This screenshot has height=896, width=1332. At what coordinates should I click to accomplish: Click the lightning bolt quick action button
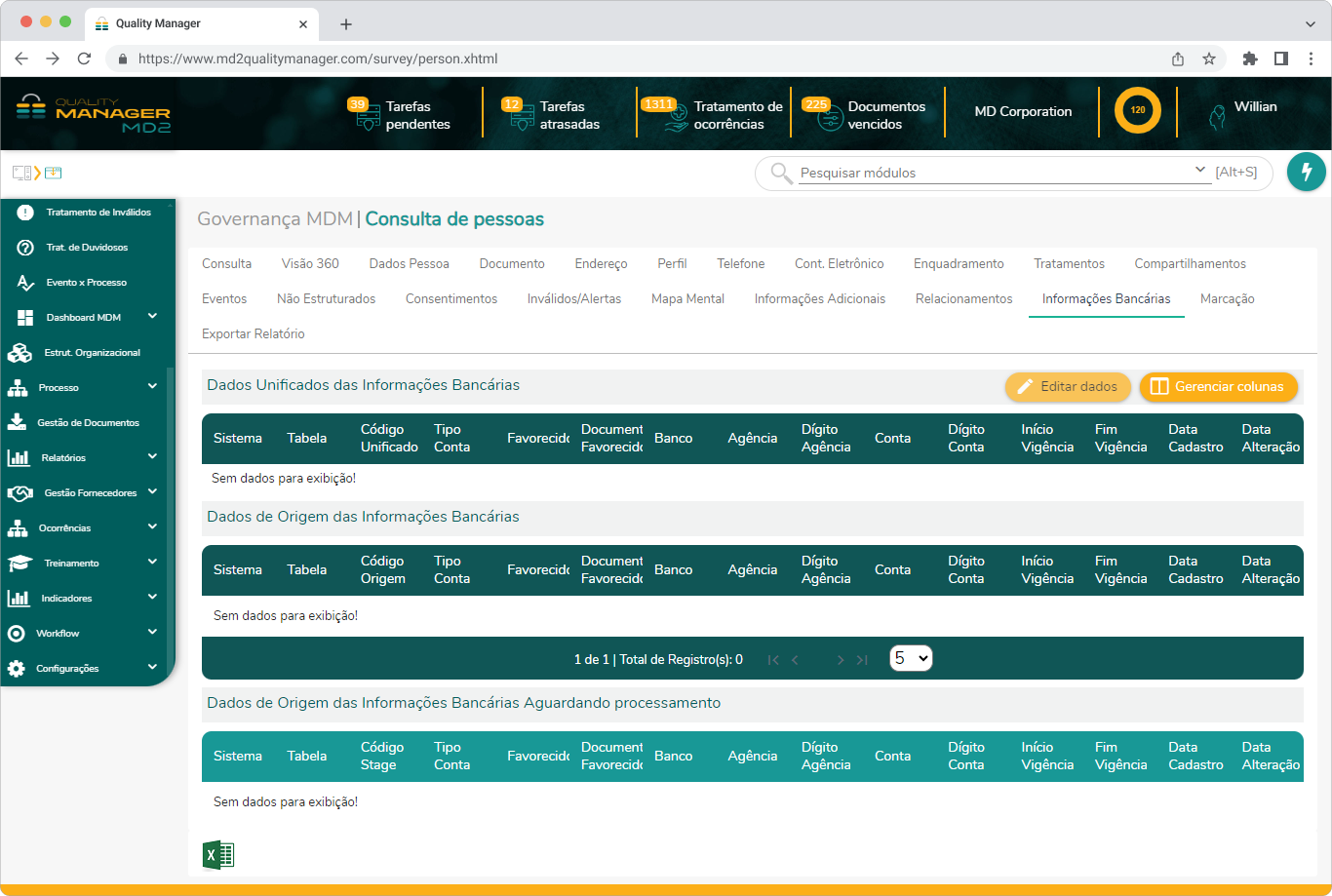pyautogui.click(x=1307, y=172)
